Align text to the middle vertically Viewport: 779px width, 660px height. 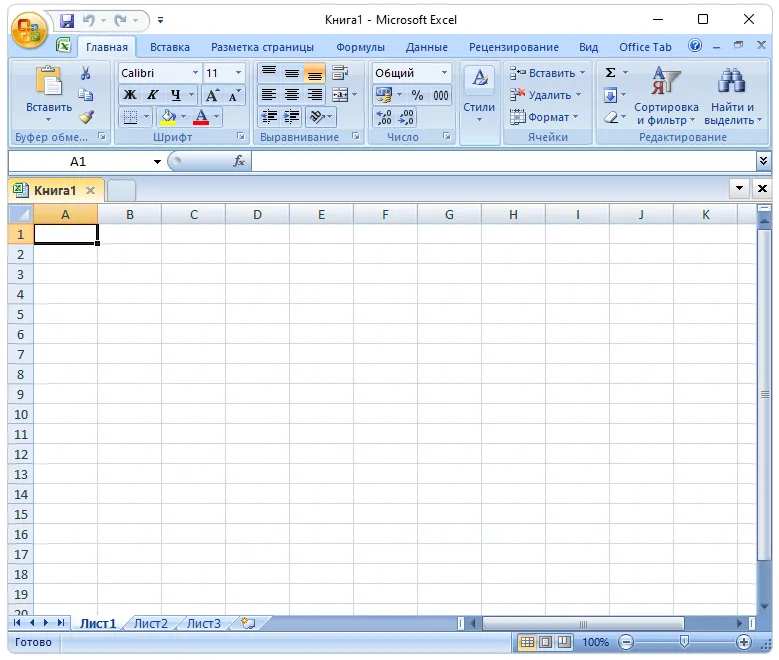[292, 73]
